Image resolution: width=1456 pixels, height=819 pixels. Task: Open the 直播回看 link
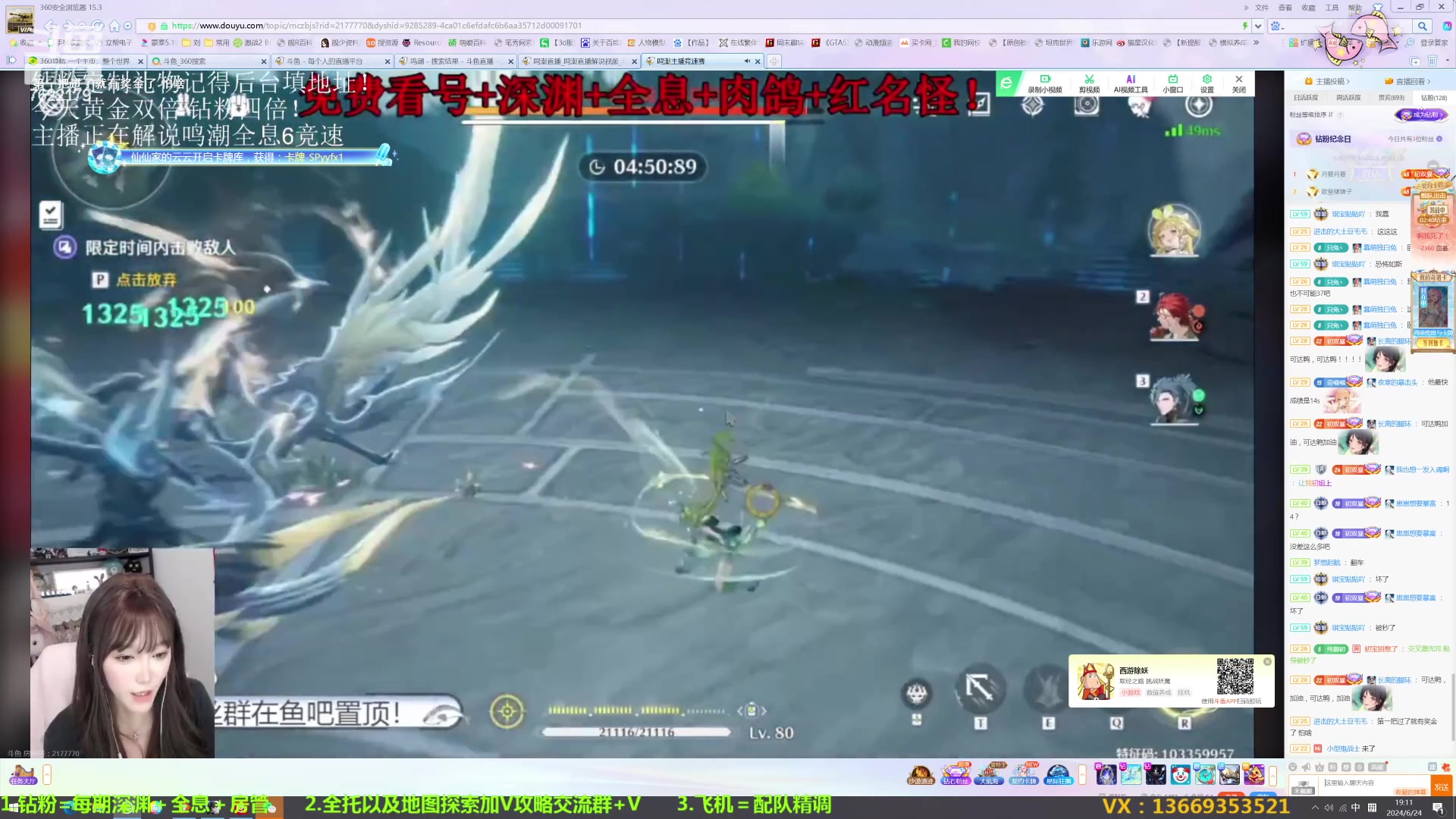tap(1407, 81)
